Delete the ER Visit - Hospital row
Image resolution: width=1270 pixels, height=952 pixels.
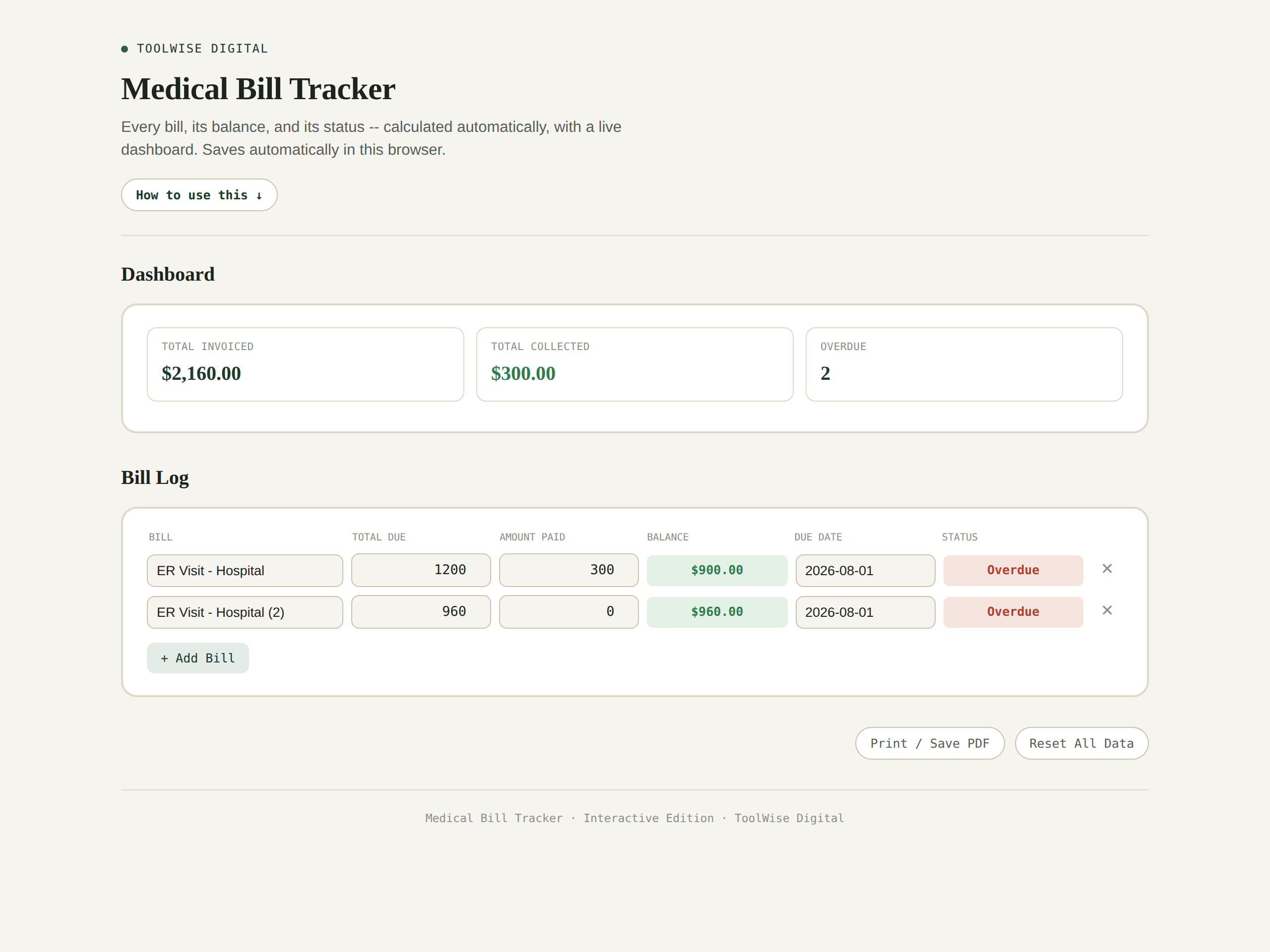point(1107,569)
